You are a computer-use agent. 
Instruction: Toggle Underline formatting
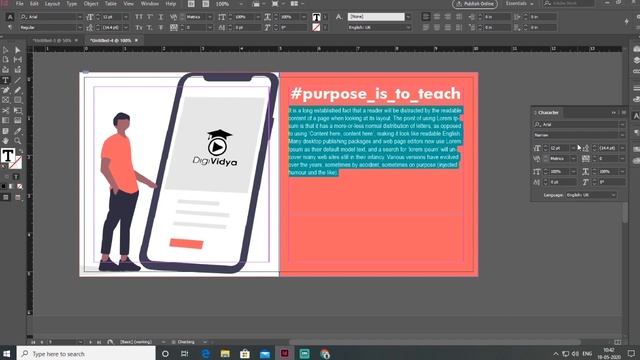click(x=161, y=17)
